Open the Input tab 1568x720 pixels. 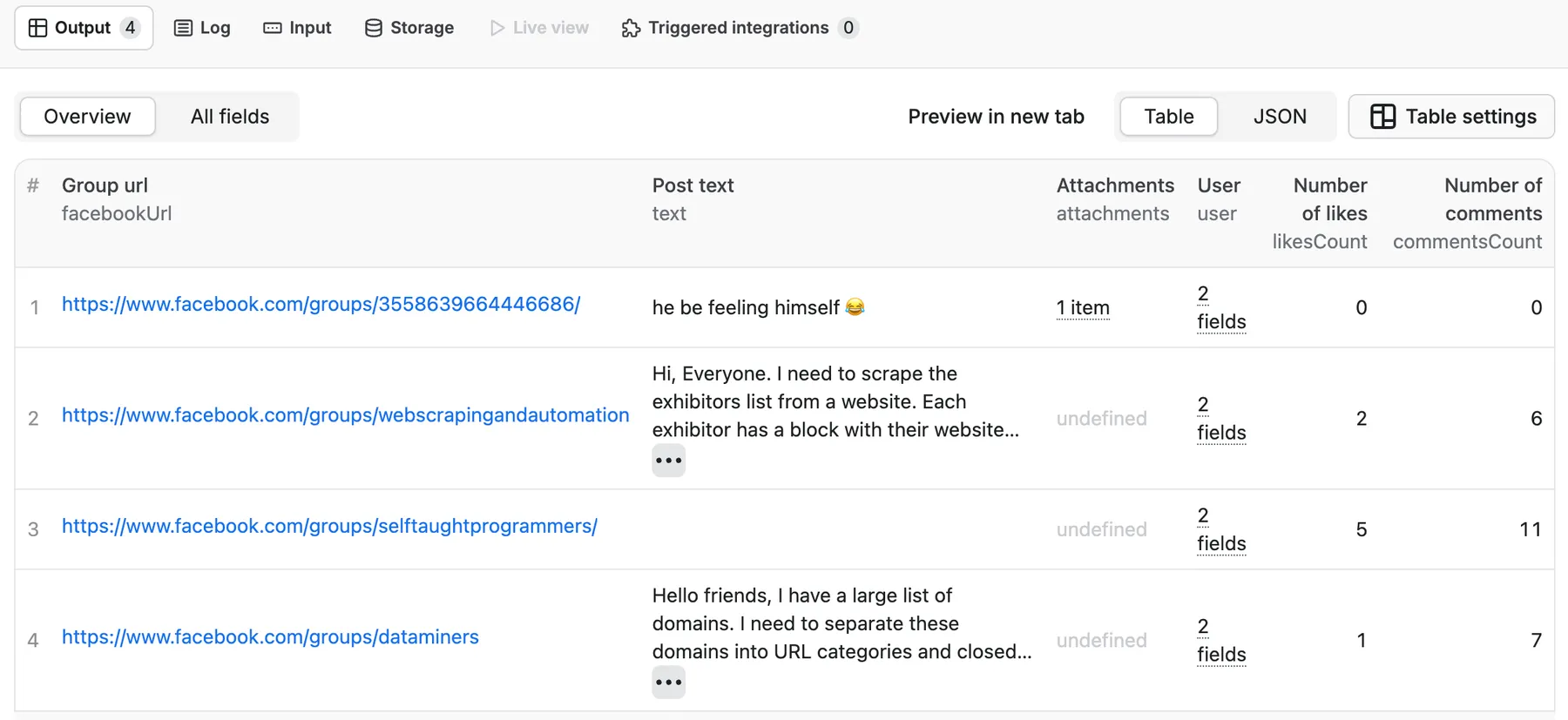pyautogui.click(x=297, y=28)
